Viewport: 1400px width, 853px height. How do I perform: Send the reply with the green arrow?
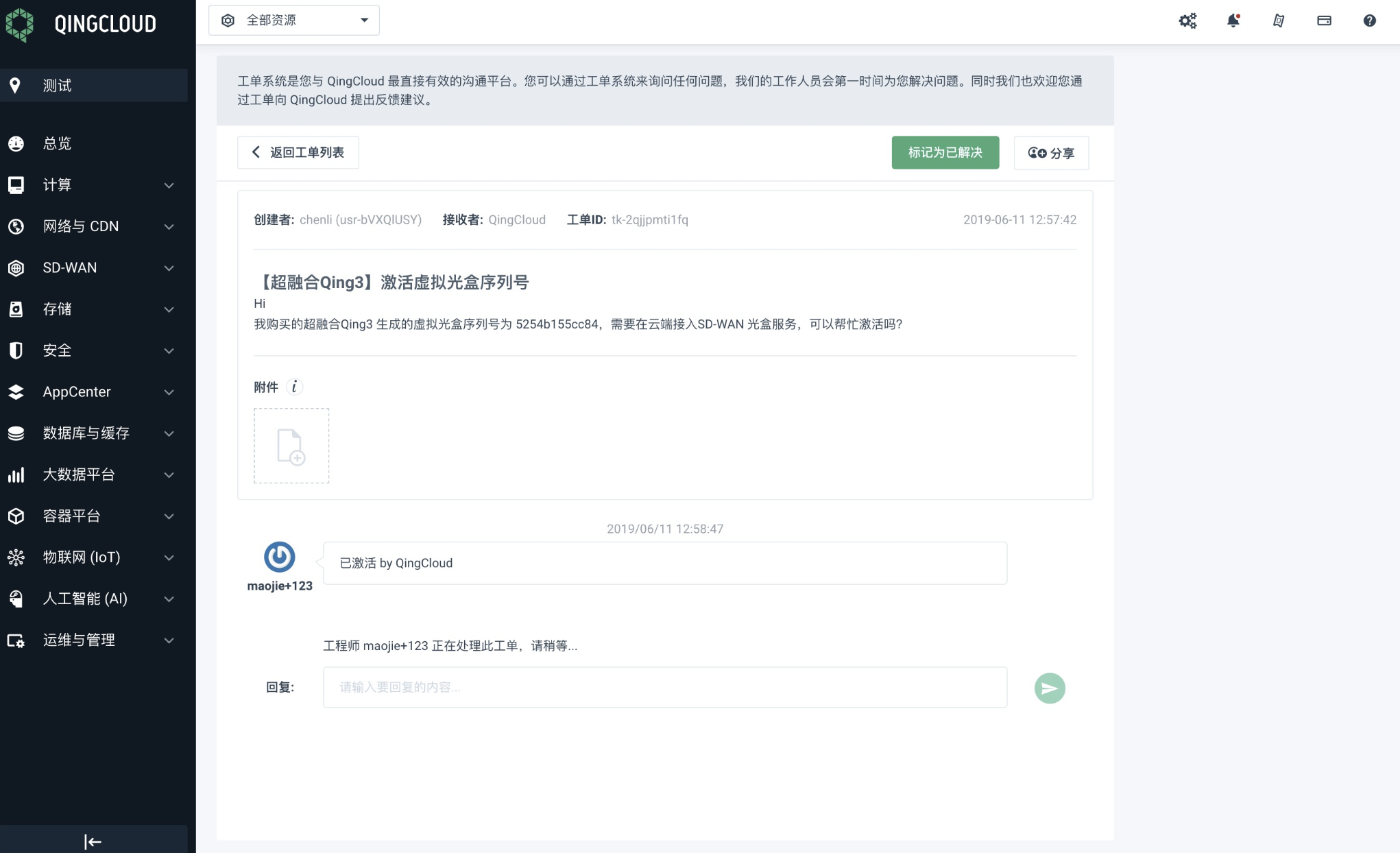[1050, 688]
